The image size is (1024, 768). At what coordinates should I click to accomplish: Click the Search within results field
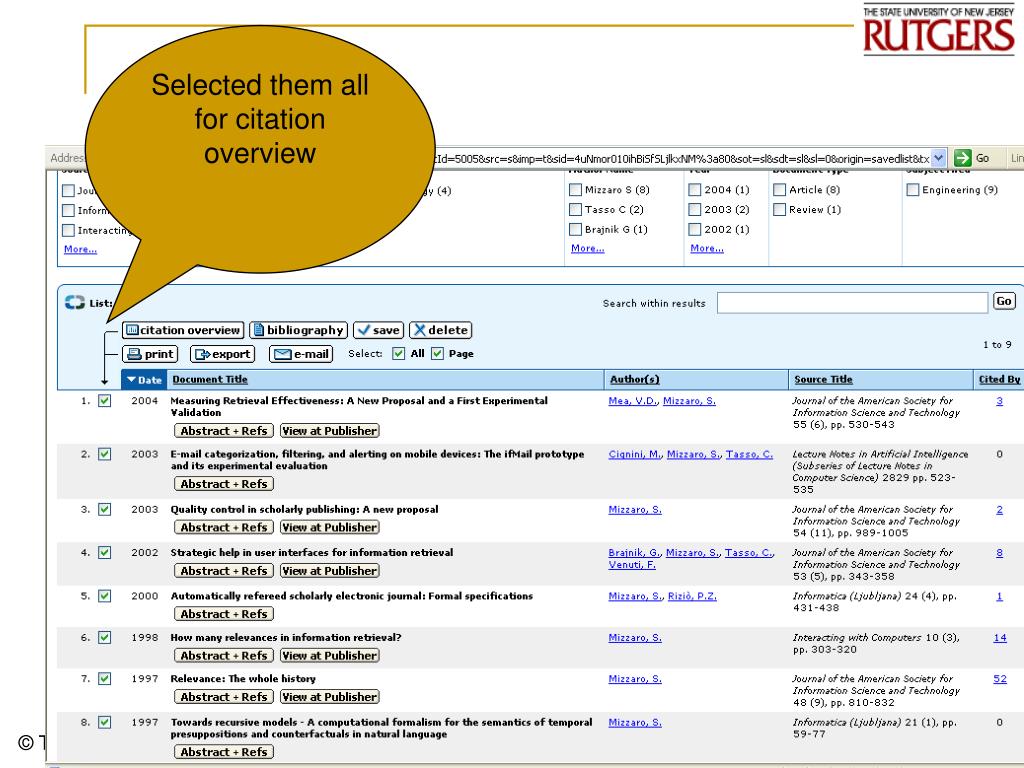pos(852,302)
